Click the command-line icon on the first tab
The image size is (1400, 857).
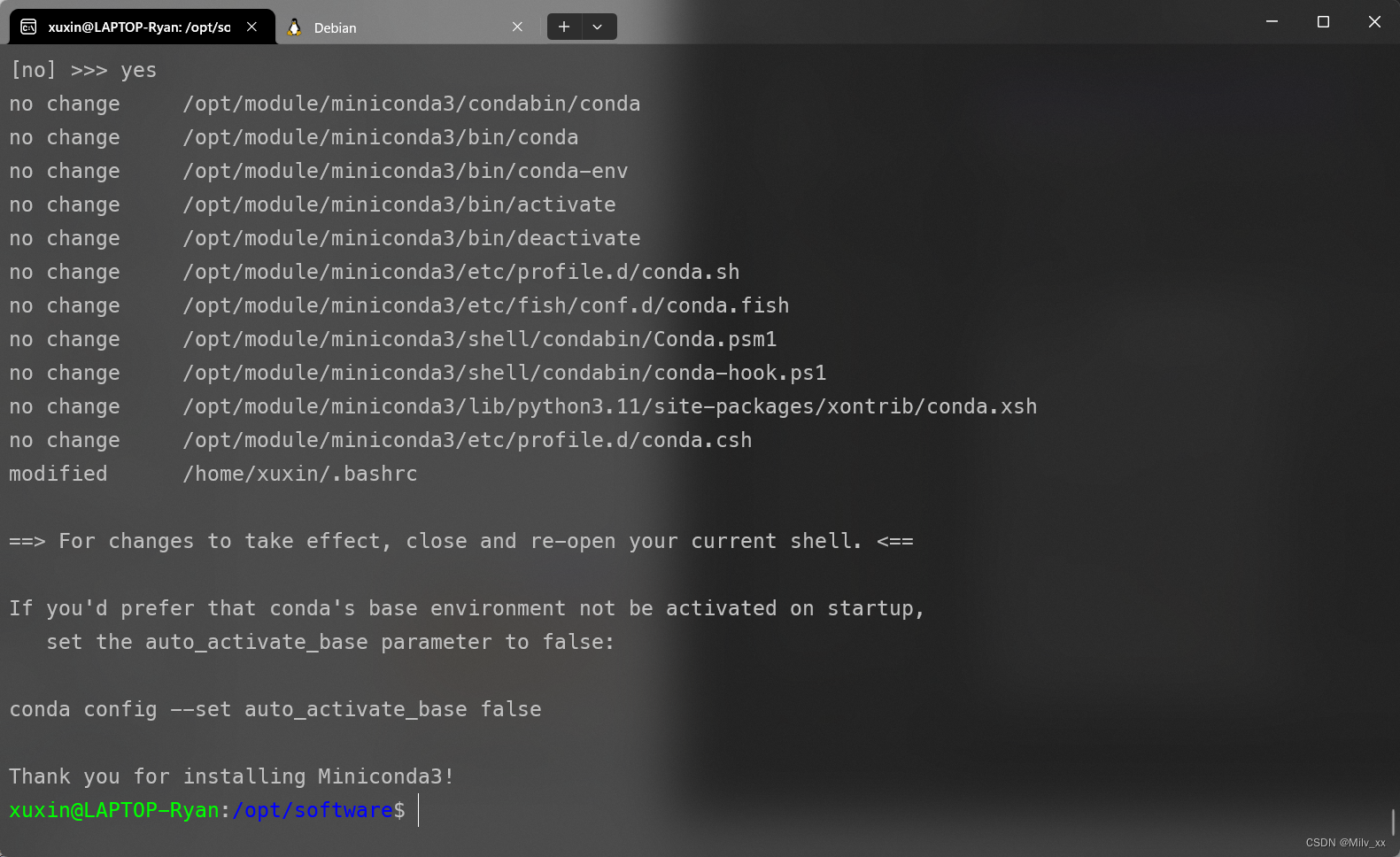pyautogui.click(x=27, y=27)
